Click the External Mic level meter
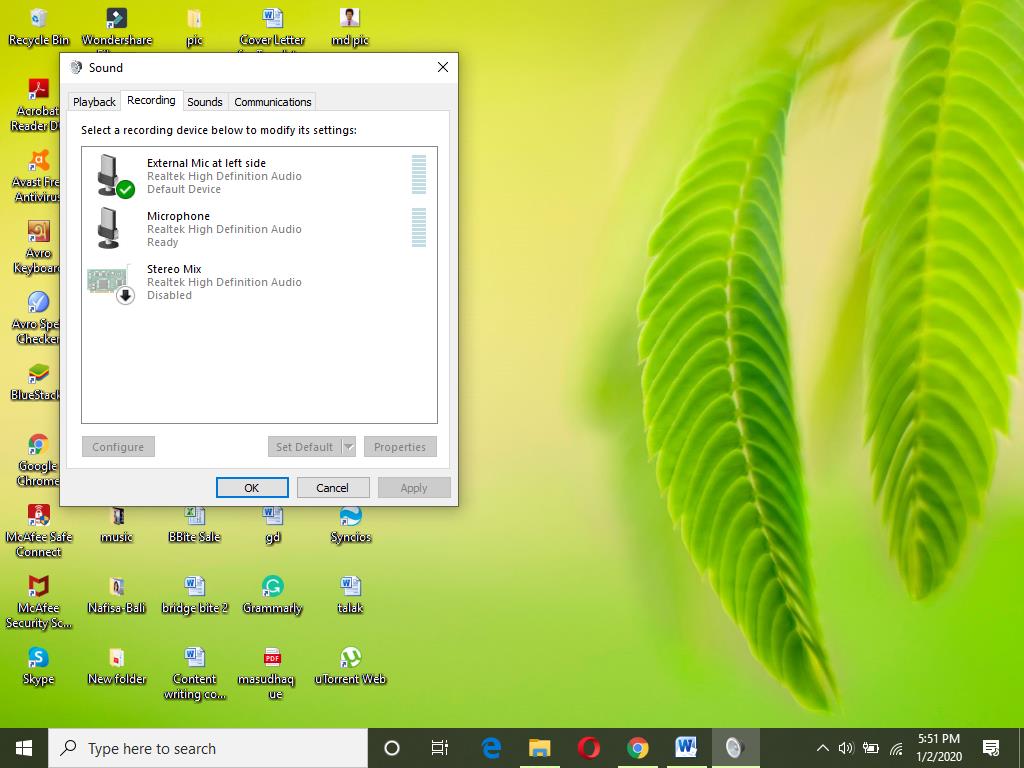This screenshot has height=768, width=1024. pyautogui.click(x=419, y=175)
